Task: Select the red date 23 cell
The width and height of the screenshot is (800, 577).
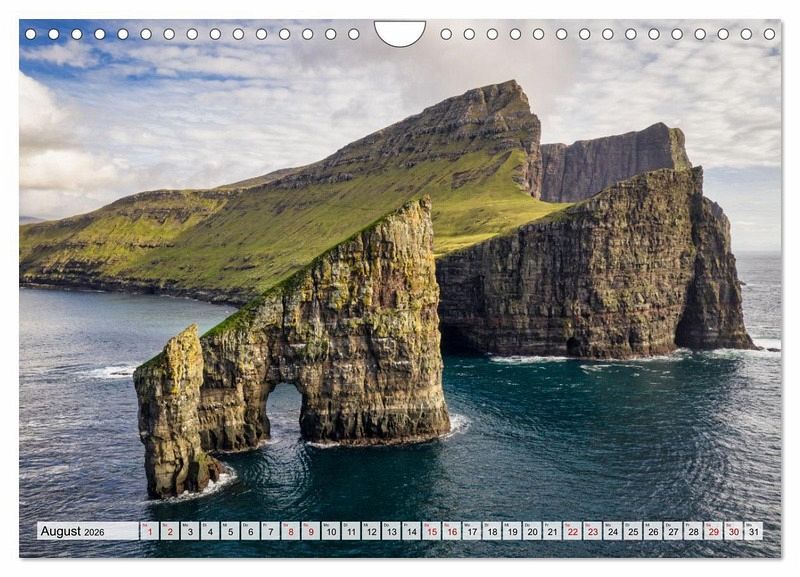Action: (593, 531)
